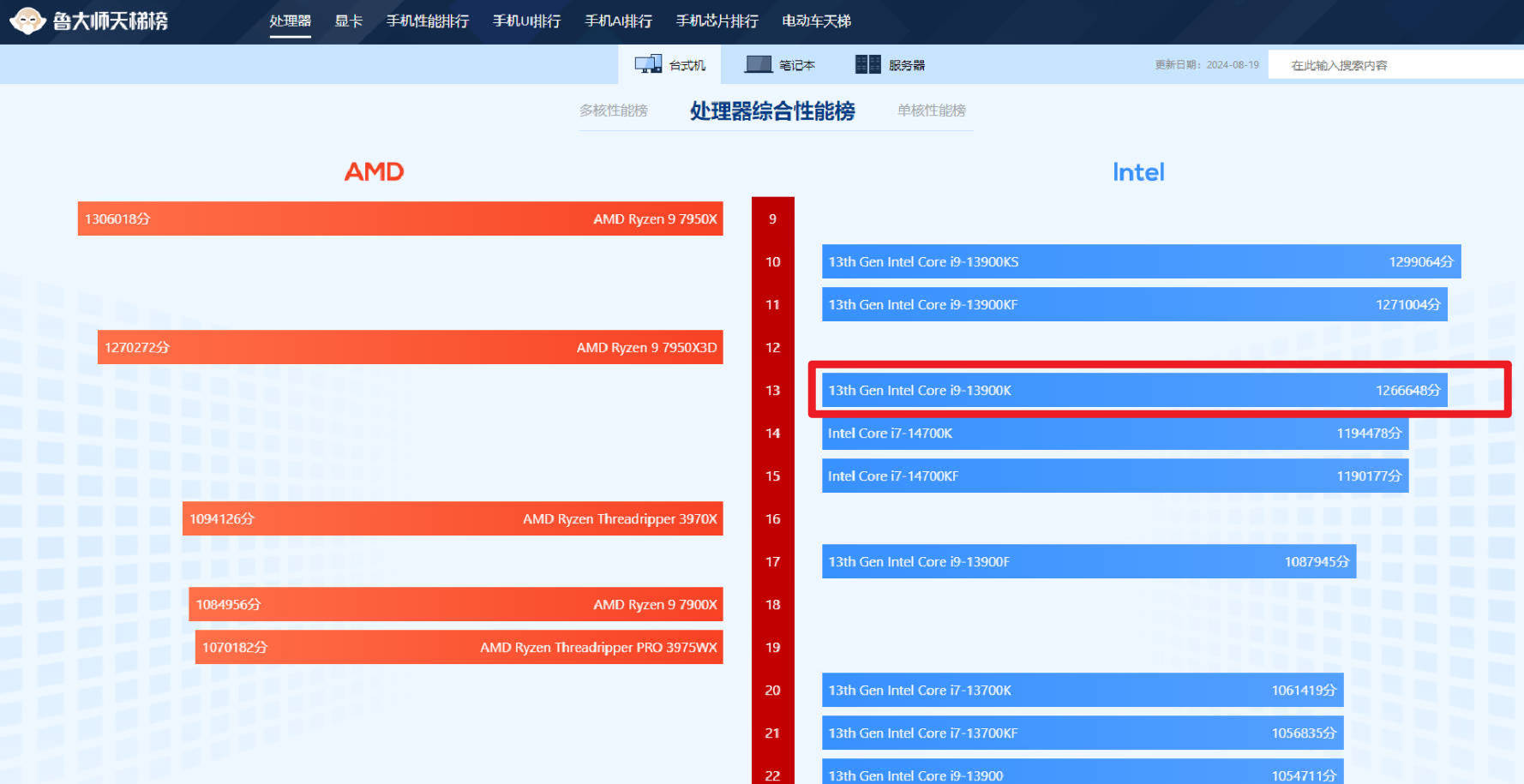Viewport: 1524px width, 784px height.
Task: Click the desktop computer icon beside 台式机
Action: point(648,64)
